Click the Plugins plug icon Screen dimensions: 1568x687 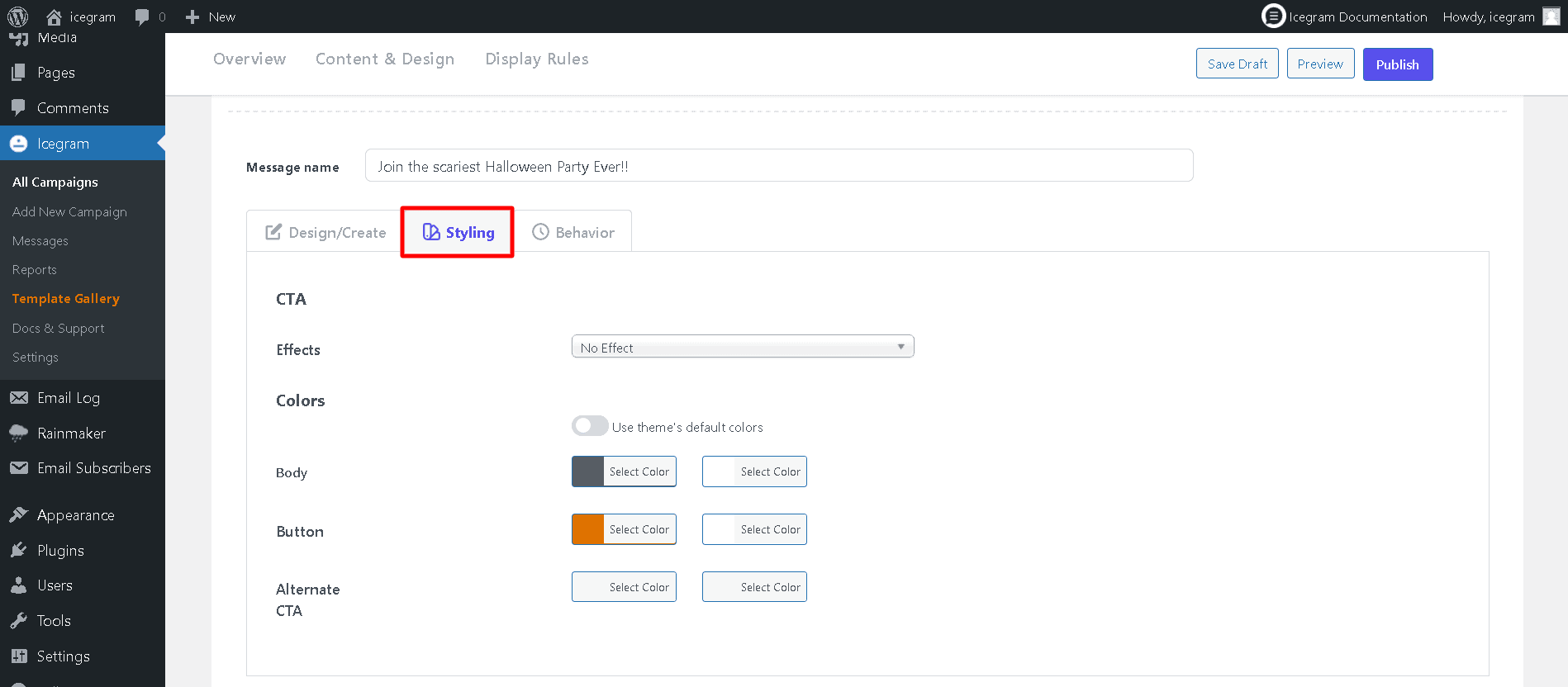click(x=18, y=550)
